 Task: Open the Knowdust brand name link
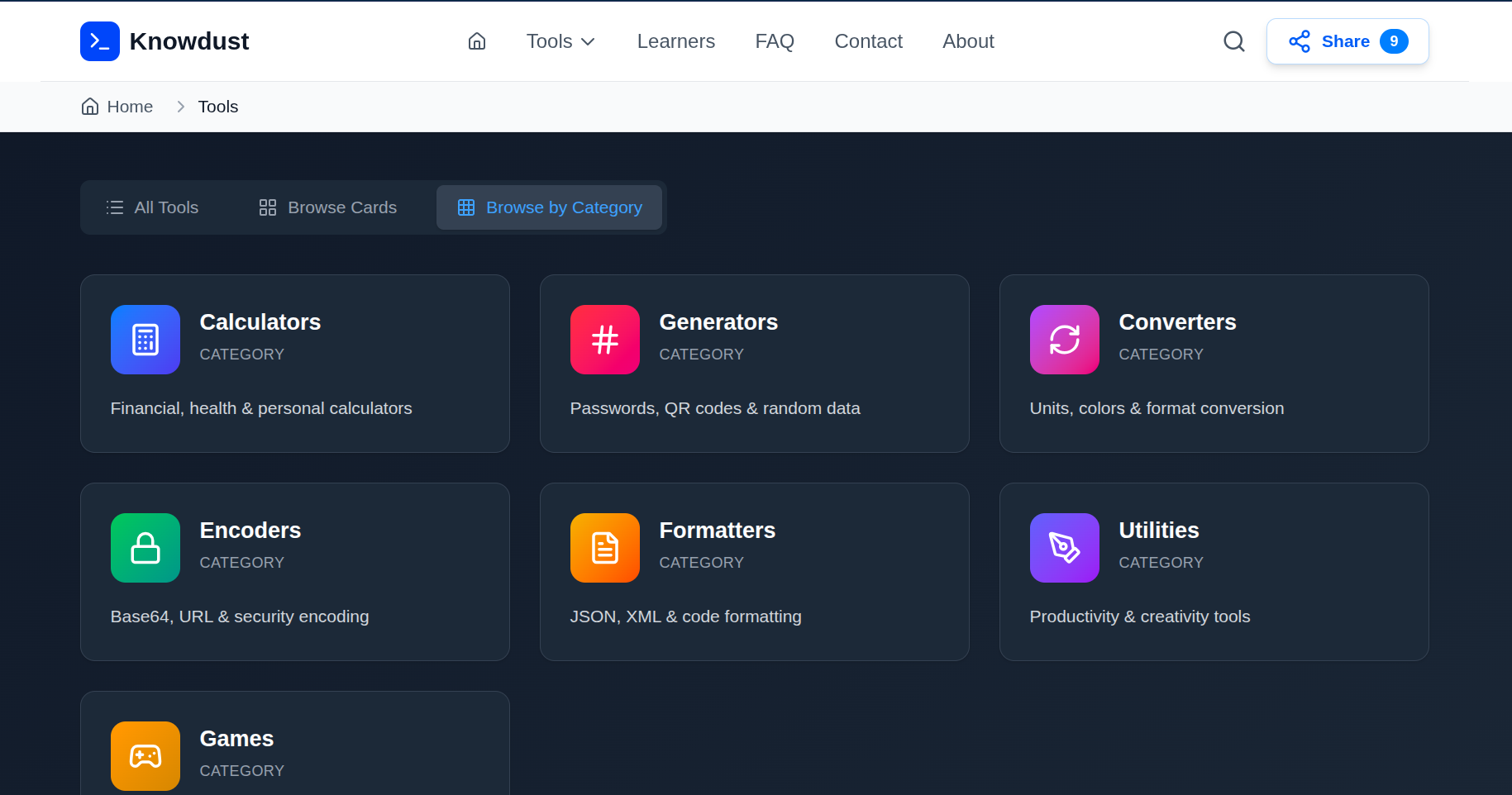(189, 41)
